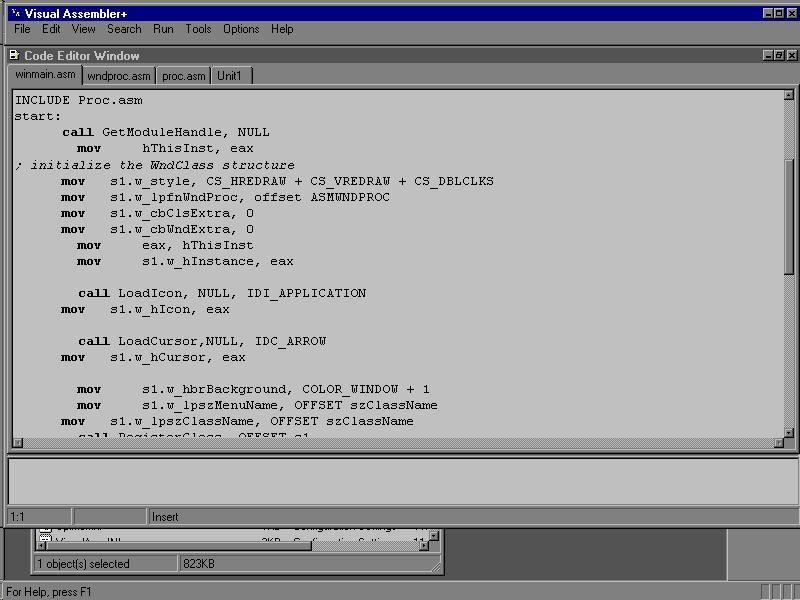This screenshot has width=800, height=600.
Task: Switch to the proc.asm tab
Action: pyautogui.click(x=183, y=76)
